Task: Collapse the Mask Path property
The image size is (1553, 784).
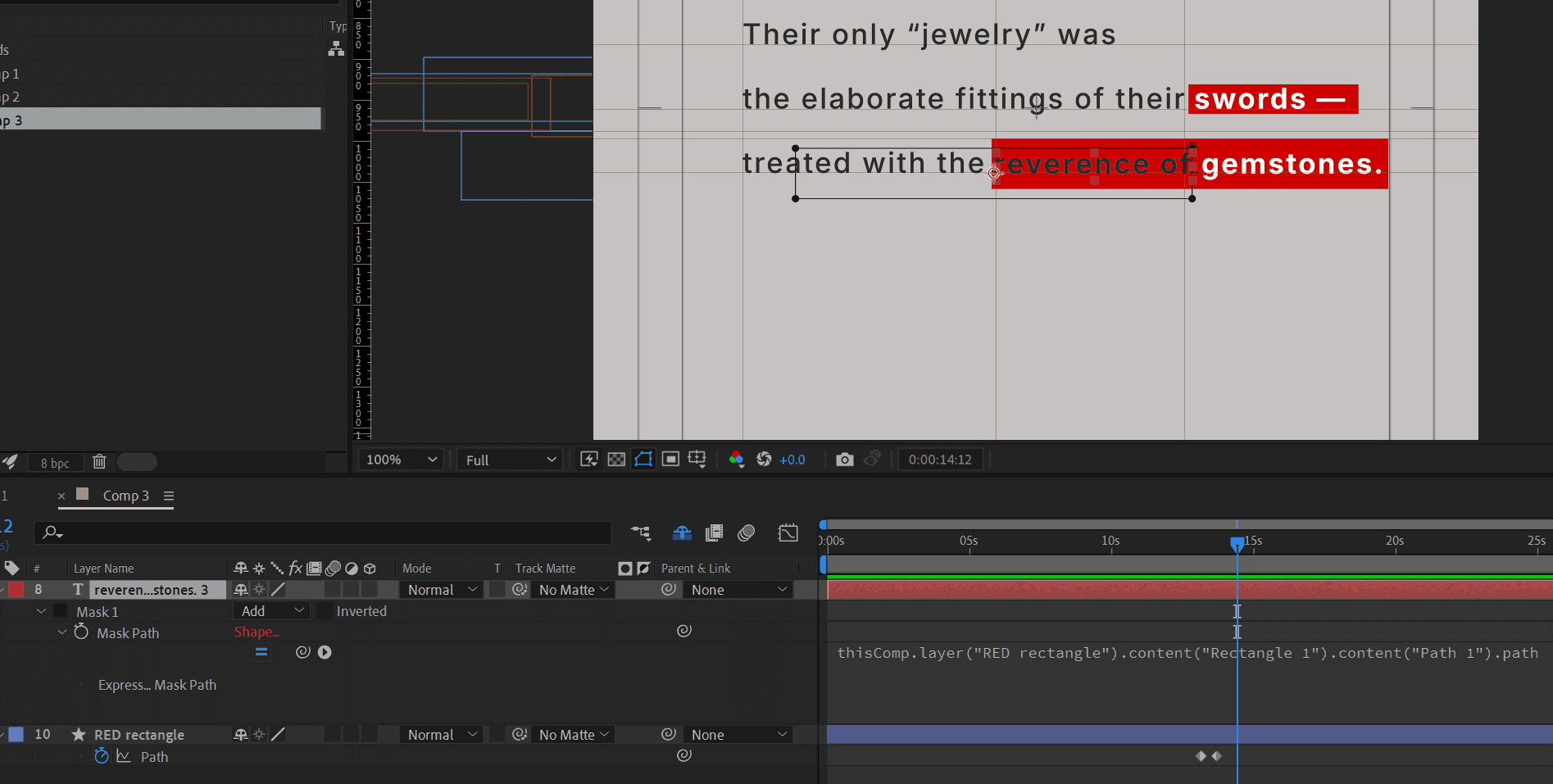Action: [x=61, y=632]
